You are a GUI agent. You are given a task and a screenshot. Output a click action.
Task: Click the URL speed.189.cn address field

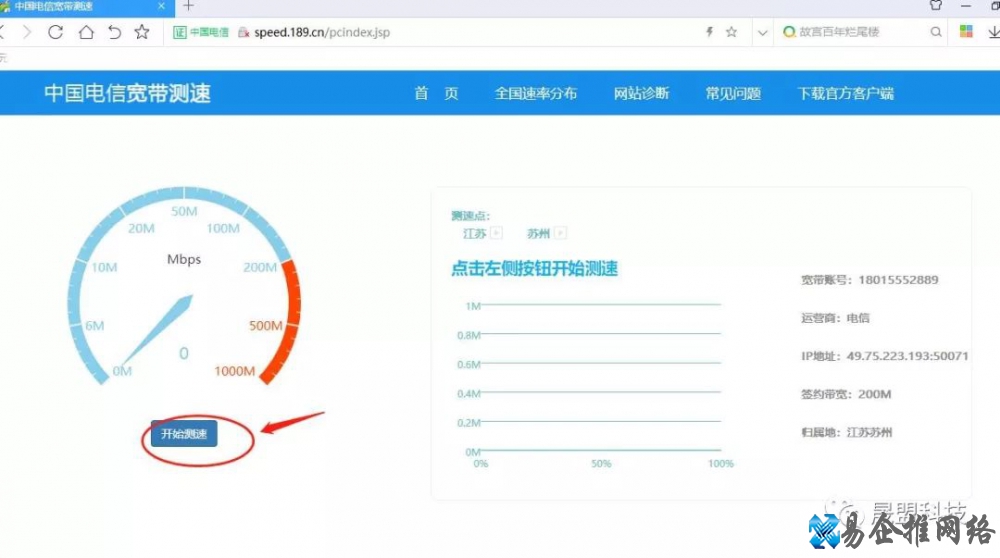[321, 32]
